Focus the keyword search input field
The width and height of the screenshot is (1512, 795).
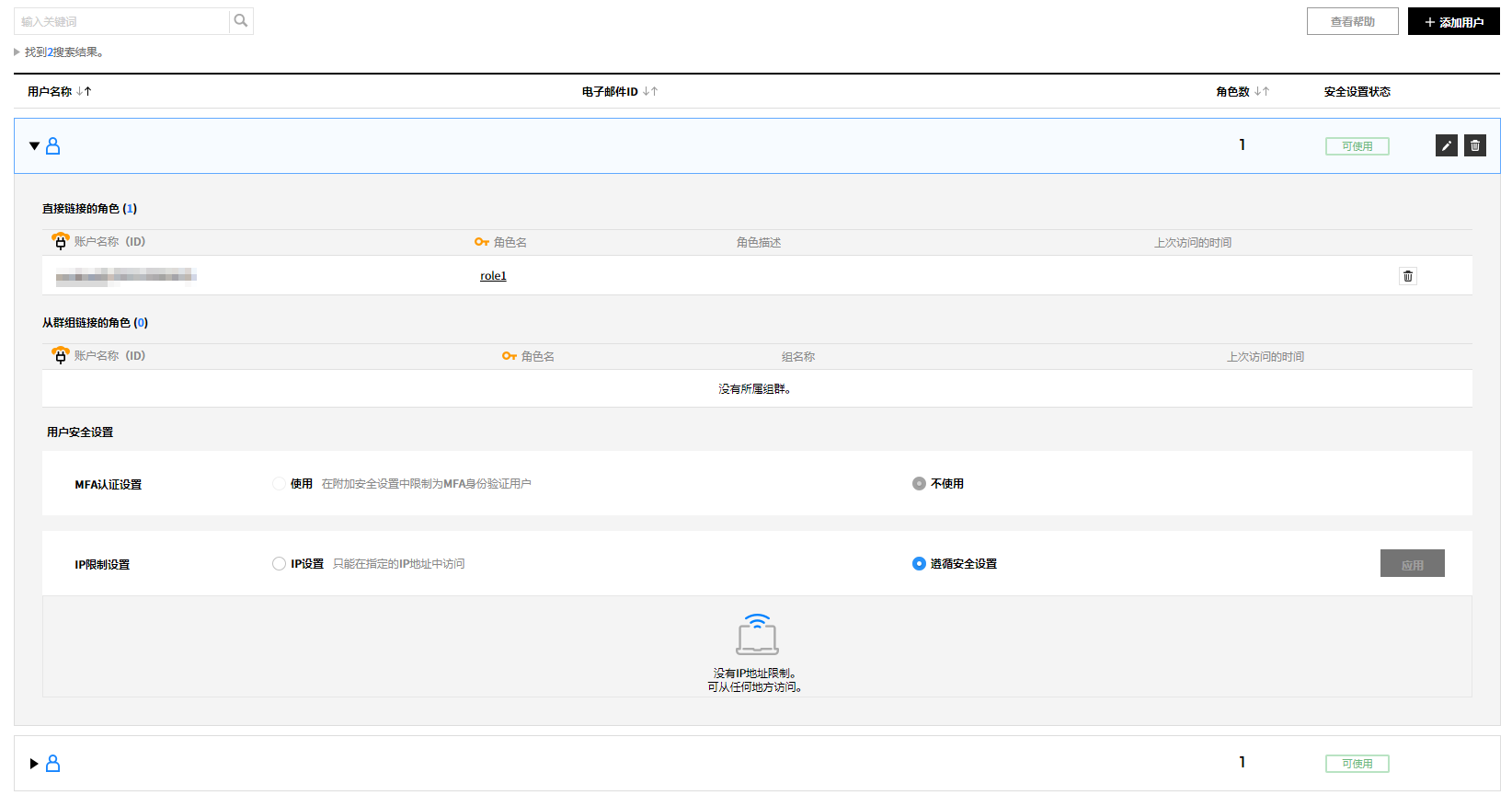[x=121, y=21]
